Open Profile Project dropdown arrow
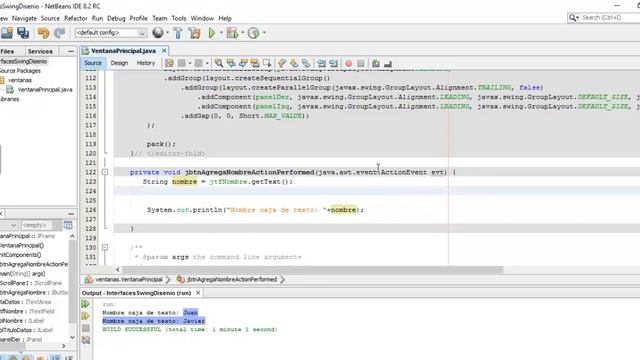Screen dimensions: 640x360 (x=264, y=33)
